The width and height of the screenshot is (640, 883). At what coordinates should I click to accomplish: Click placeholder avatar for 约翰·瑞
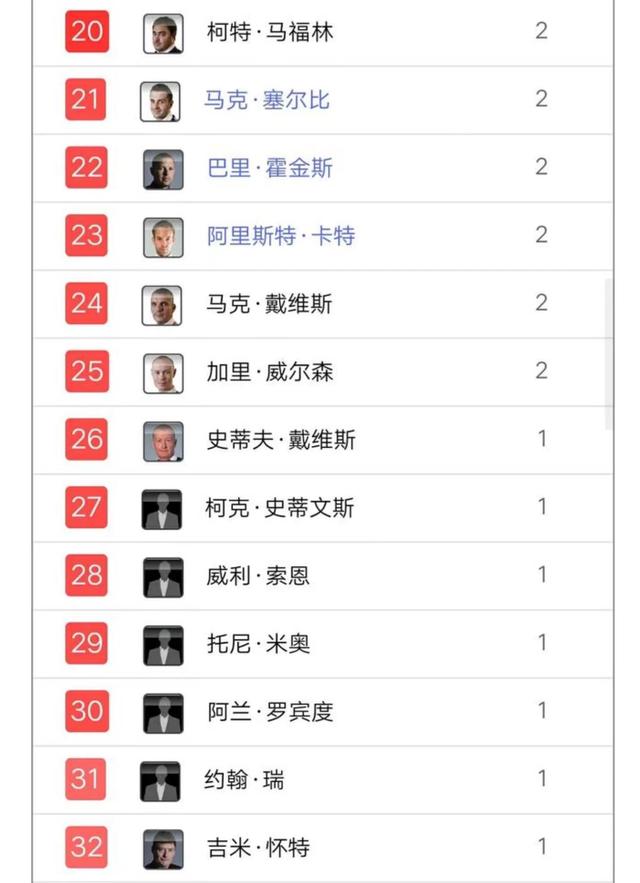pos(160,782)
